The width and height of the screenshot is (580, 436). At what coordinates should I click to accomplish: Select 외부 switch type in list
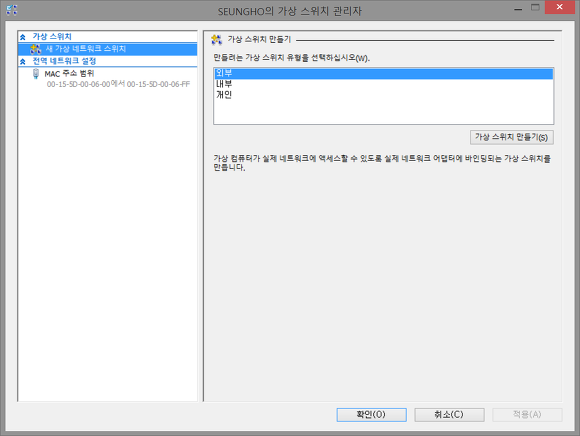(384, 74)
